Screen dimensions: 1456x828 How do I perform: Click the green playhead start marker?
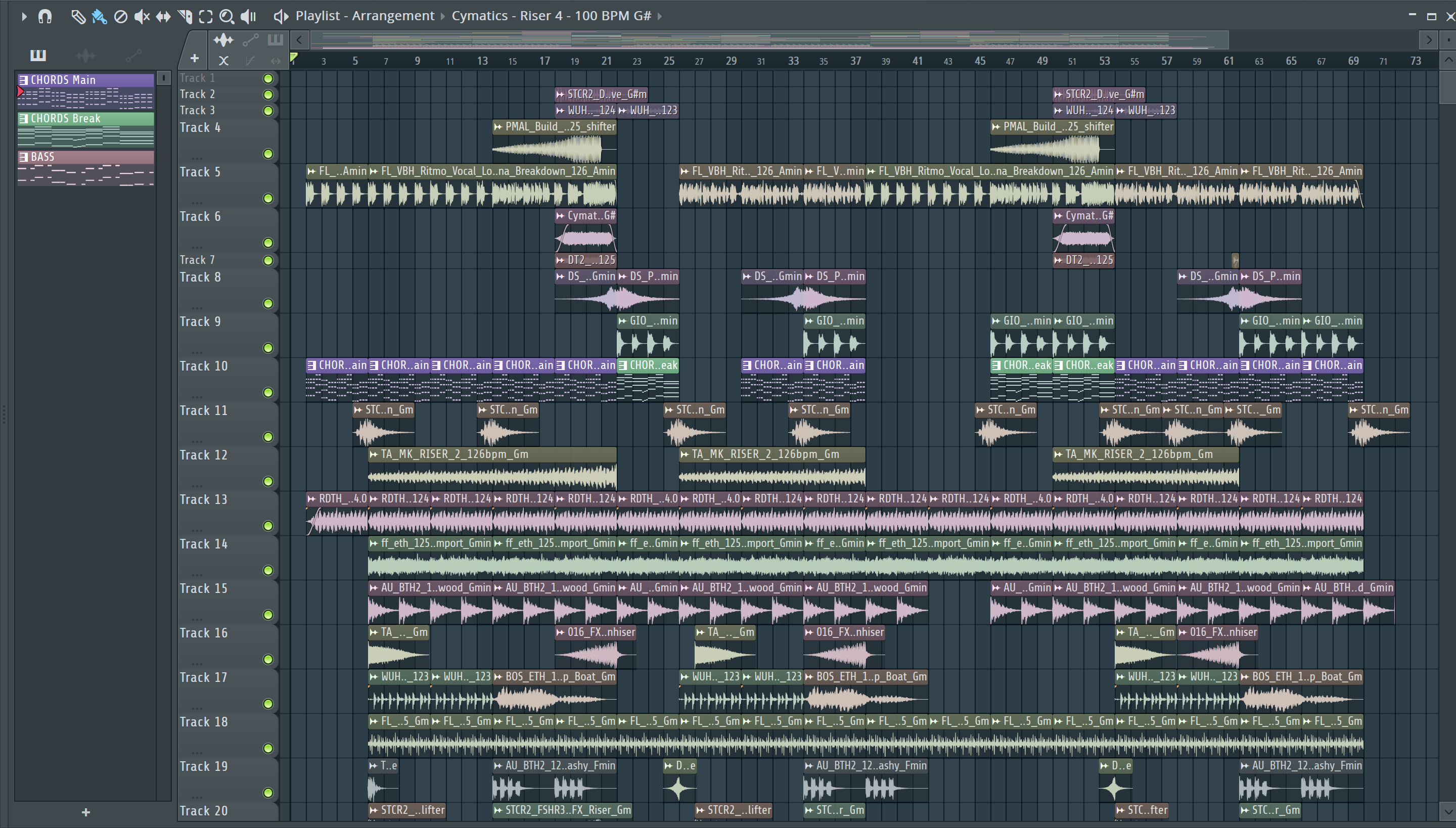294,58
